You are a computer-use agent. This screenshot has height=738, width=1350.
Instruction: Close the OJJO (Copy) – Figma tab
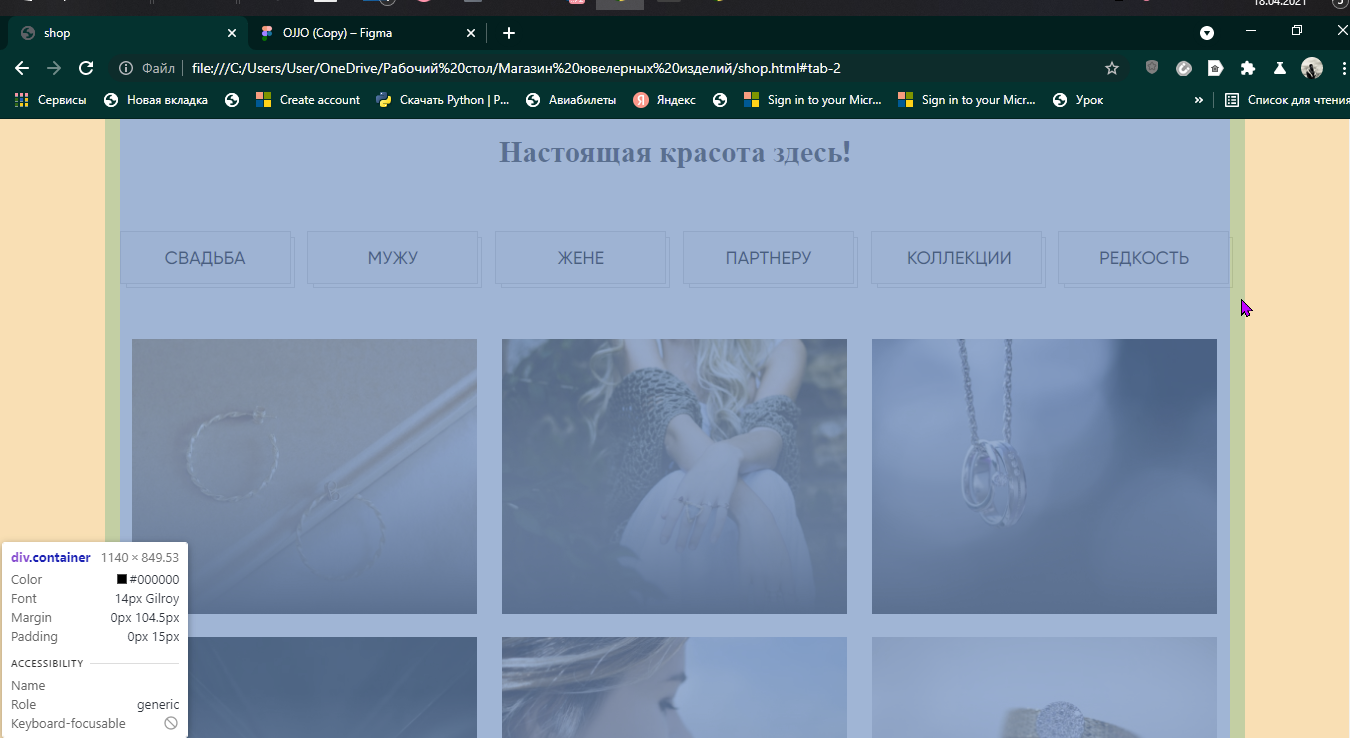click(x=471, y=33)
